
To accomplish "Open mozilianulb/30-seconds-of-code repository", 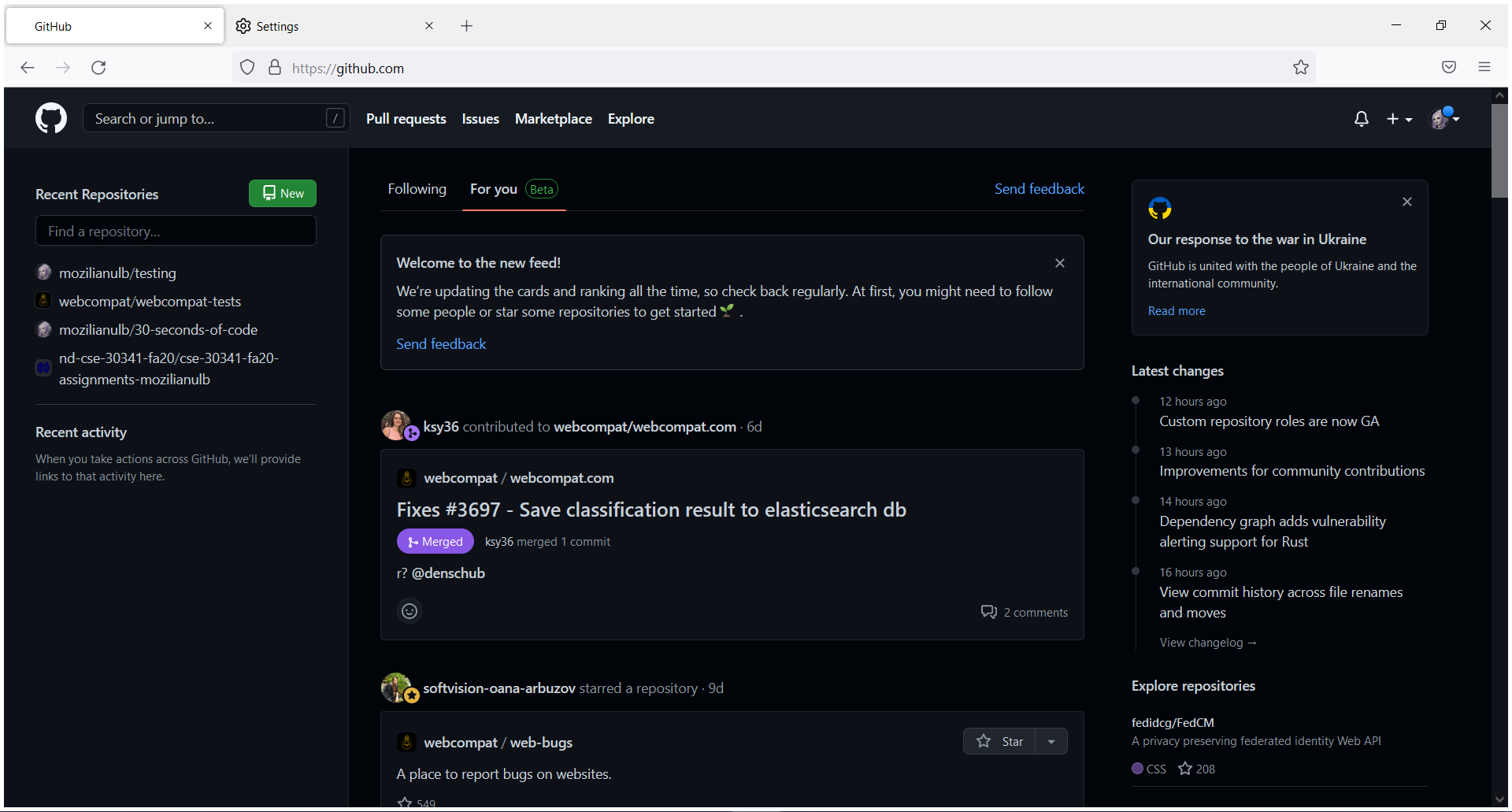I will coord(158,330).
